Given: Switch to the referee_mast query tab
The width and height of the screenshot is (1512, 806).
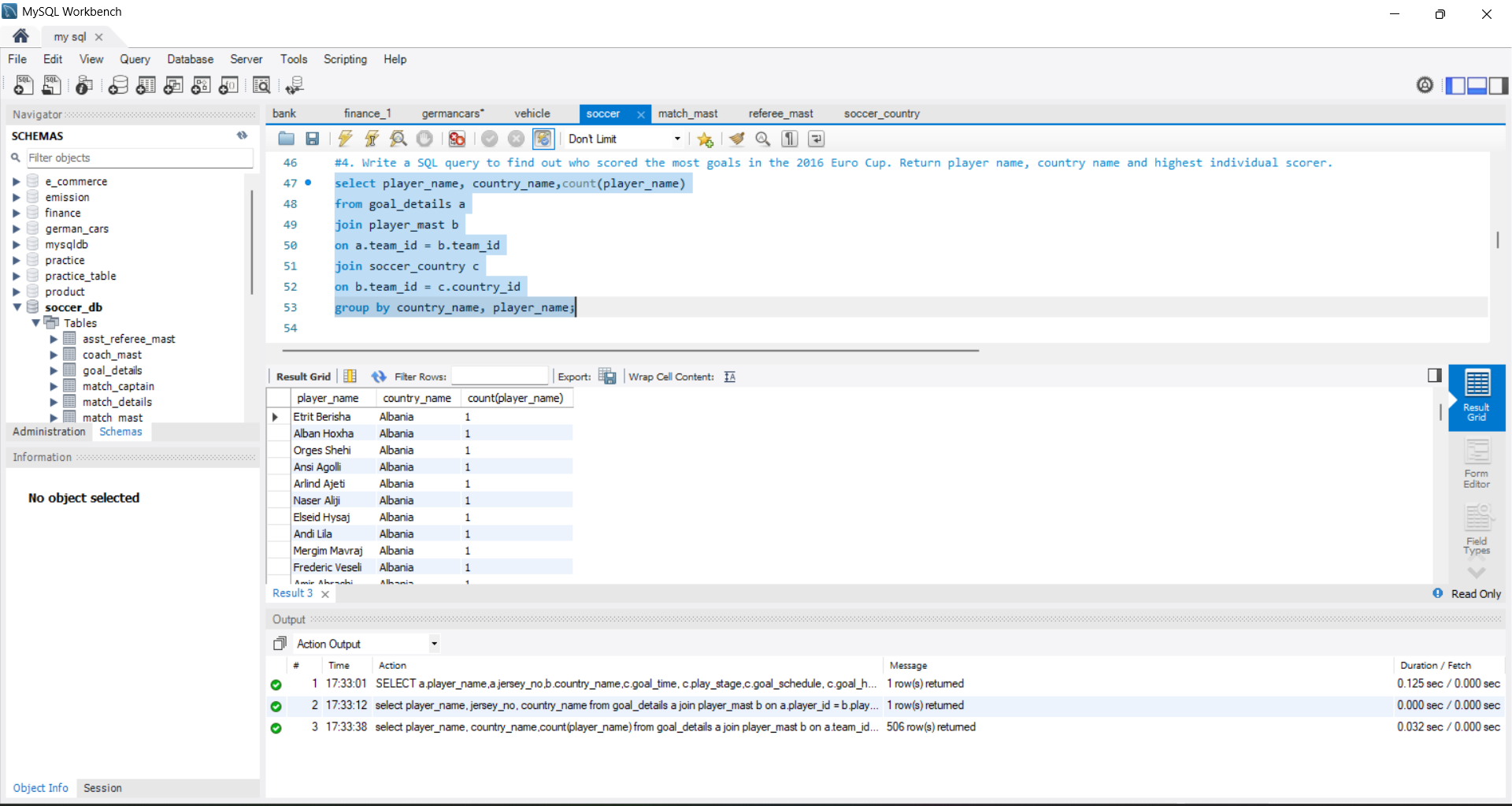Looking at the screenshot, I should (780, 113).
